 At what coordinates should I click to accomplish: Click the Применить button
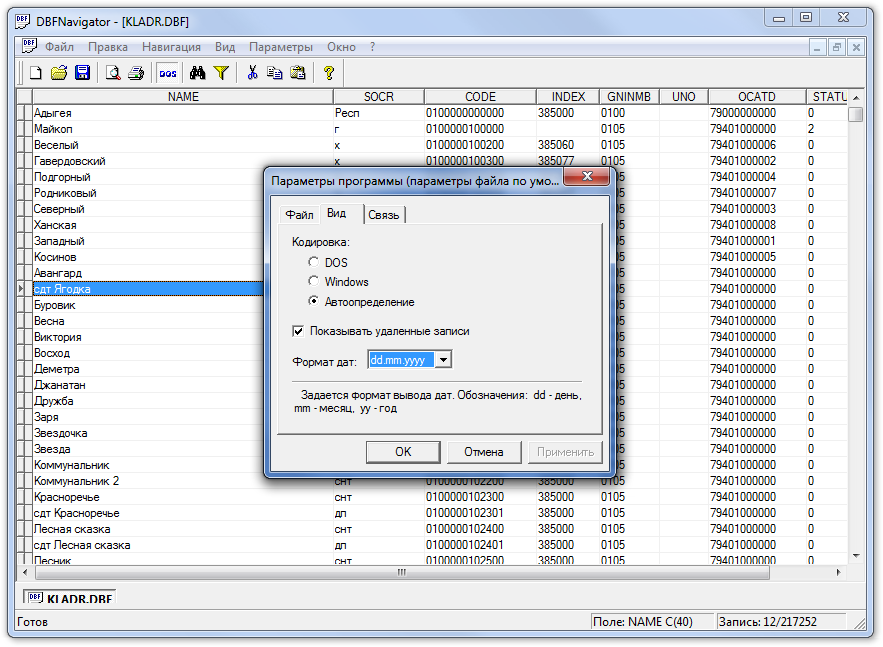pyautogui.click(x=565, y=452)
